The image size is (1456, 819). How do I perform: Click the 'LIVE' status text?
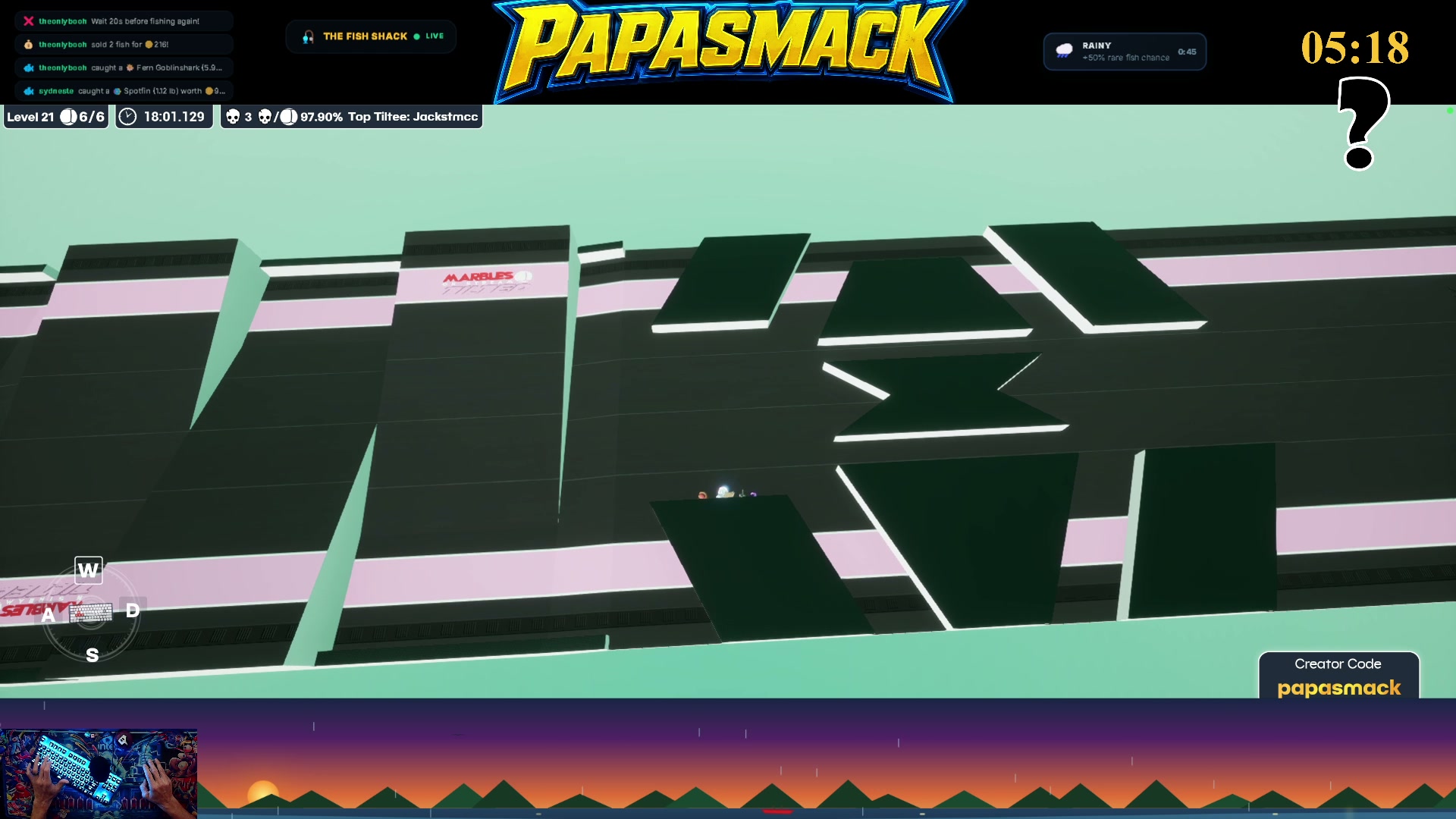(435, 36)
